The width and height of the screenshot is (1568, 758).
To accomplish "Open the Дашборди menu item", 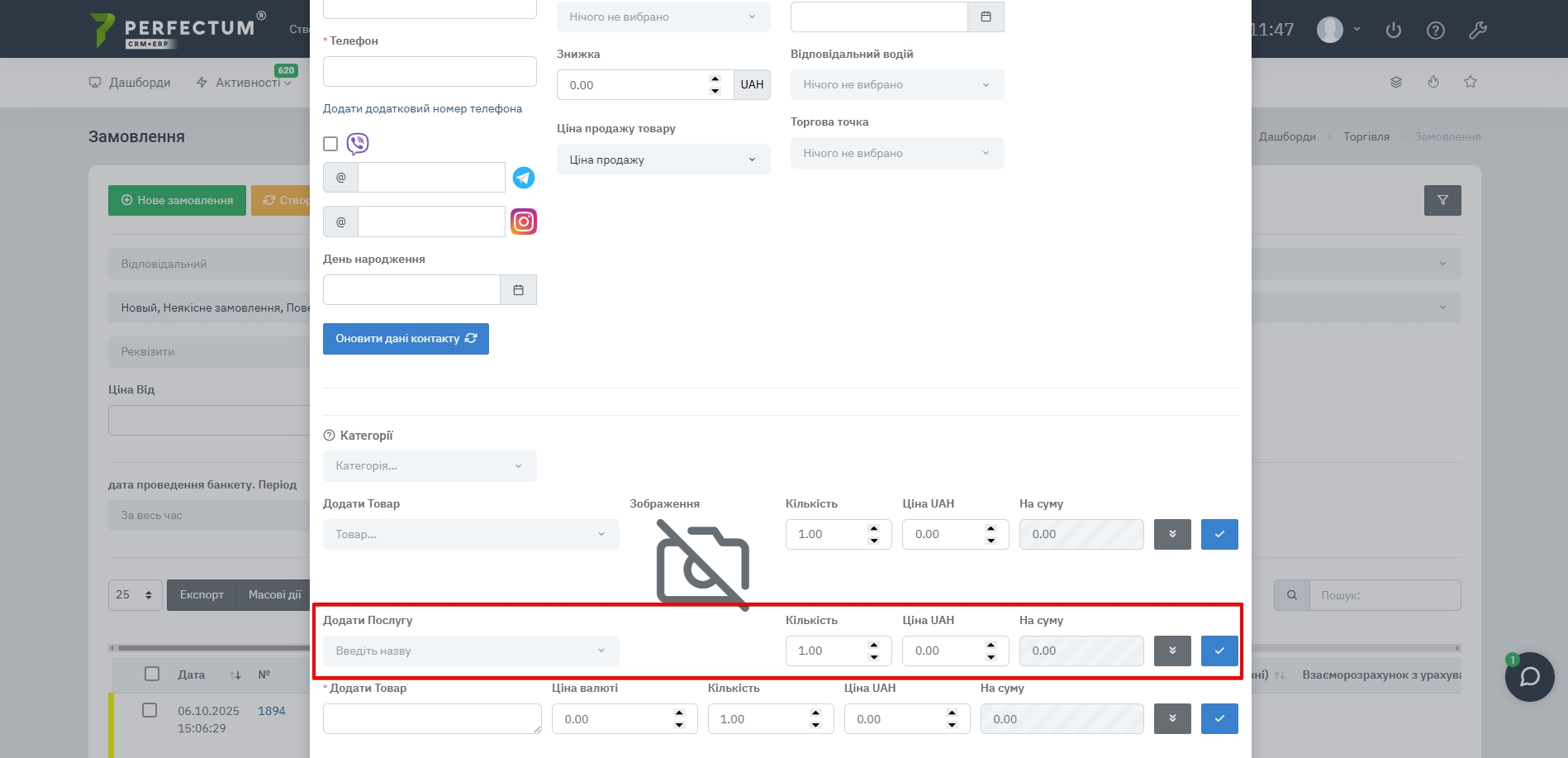I will pos(130,83).
